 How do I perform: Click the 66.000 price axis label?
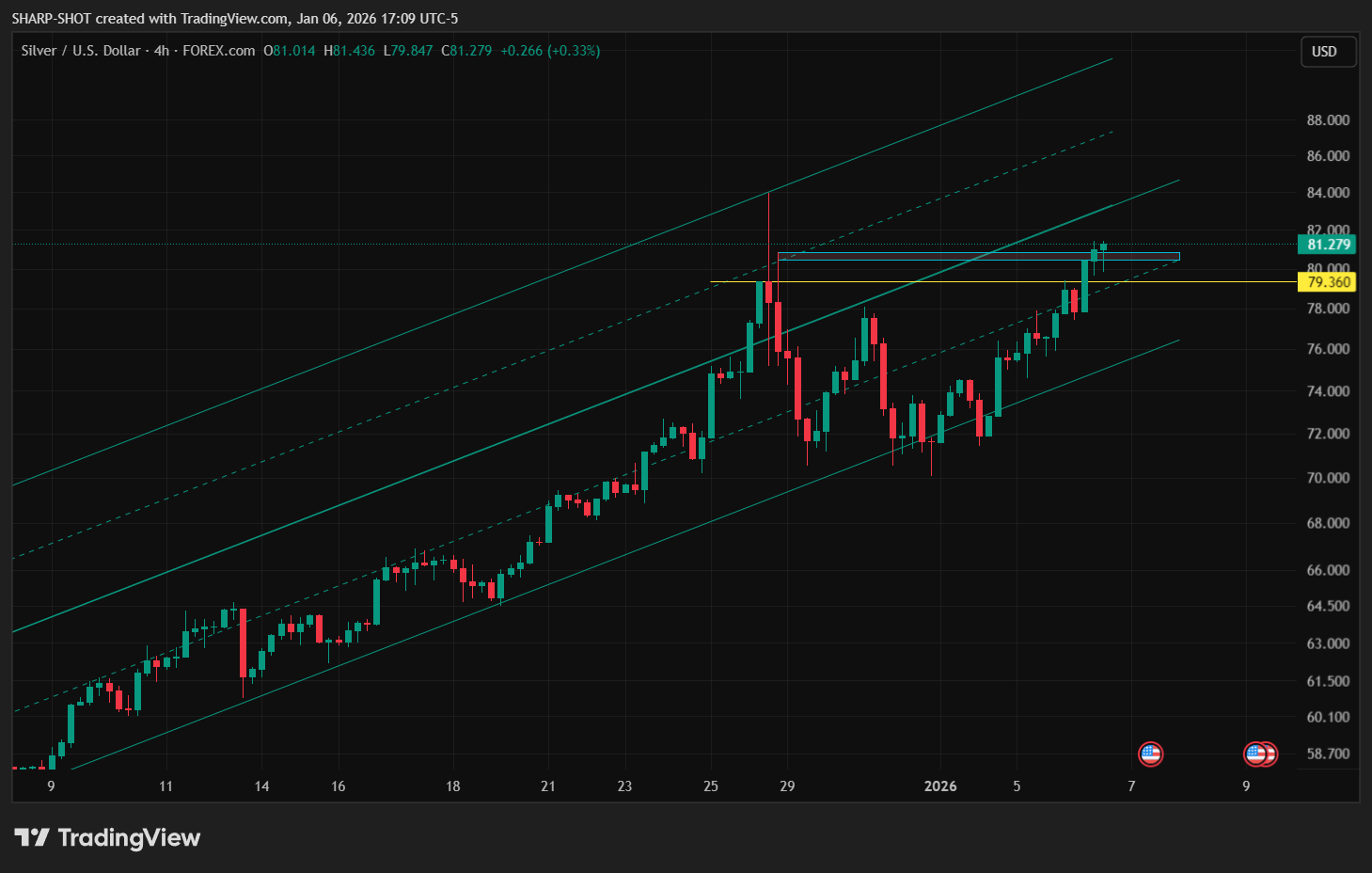coord(1328,570)
